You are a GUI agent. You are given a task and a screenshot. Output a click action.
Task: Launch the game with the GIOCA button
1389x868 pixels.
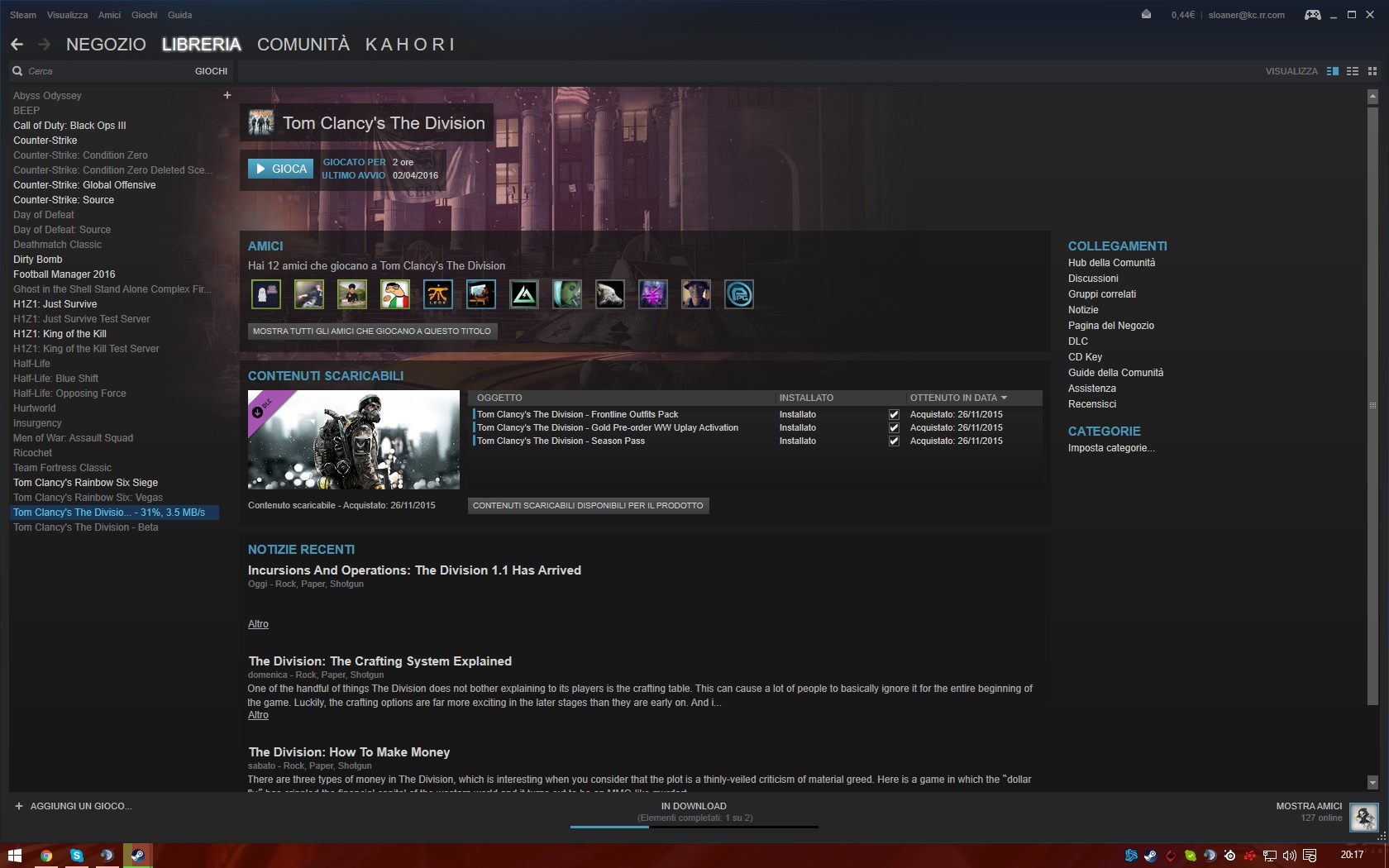click(281, 169)
